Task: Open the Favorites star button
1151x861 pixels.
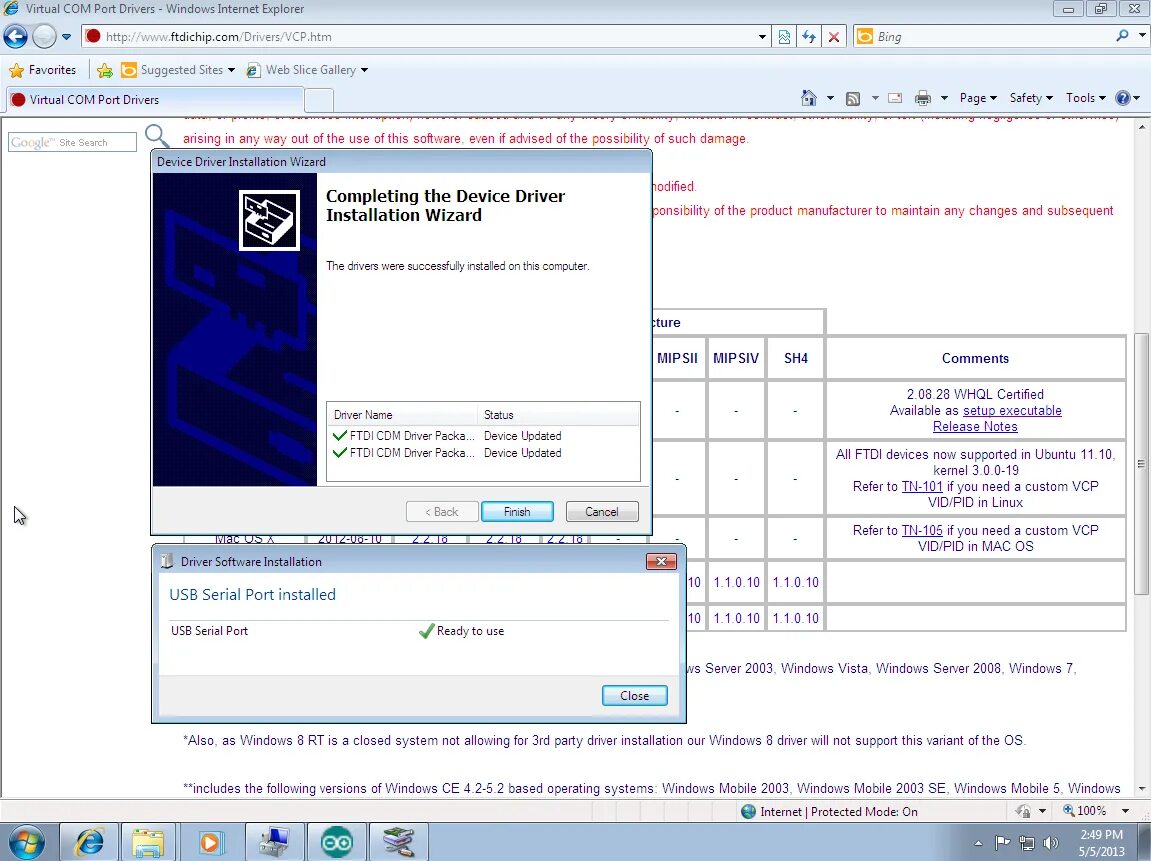Action: pyautogui.click(x=43, y=70)
